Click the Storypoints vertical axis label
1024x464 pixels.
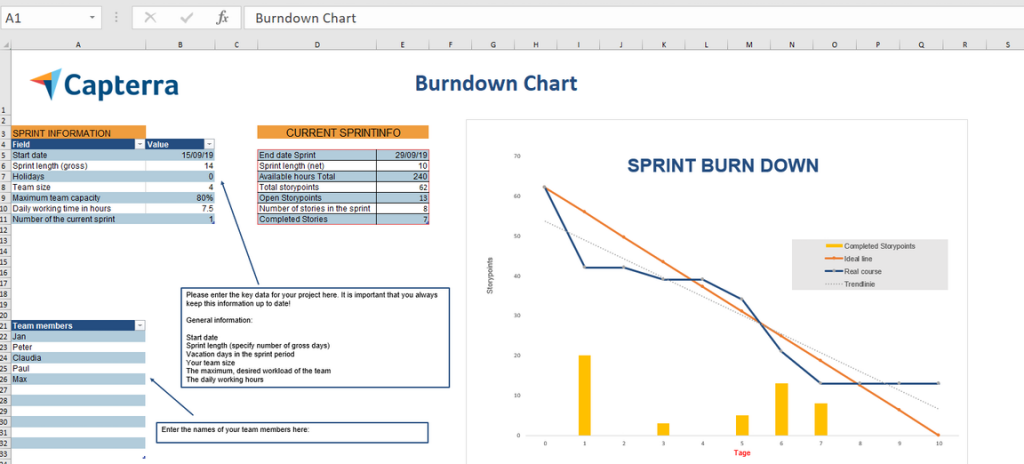[490, 275]
